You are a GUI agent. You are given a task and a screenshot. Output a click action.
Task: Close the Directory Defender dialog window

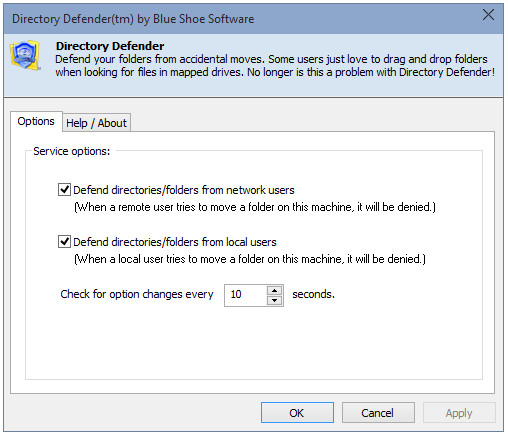(488, 15)
